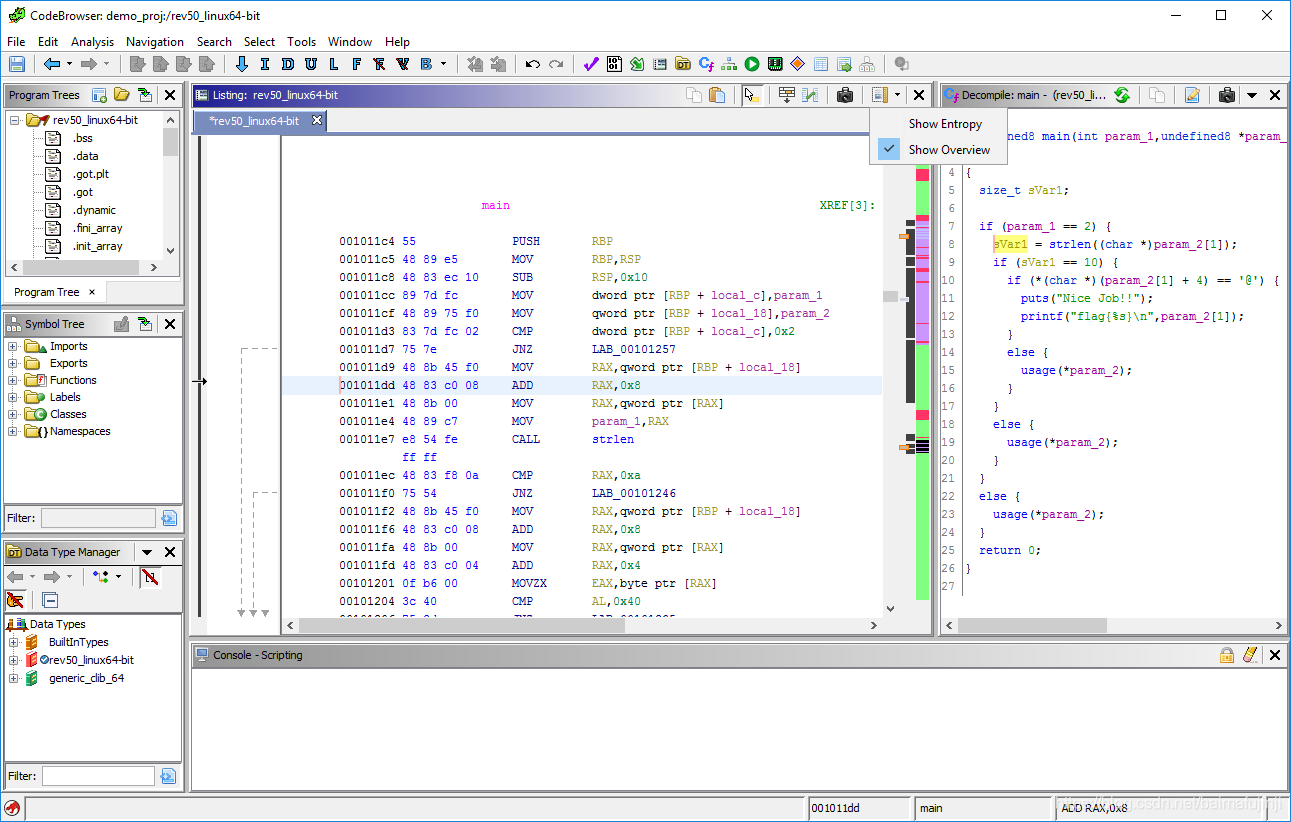Click the green Script Manager play icon

[751, 64]
